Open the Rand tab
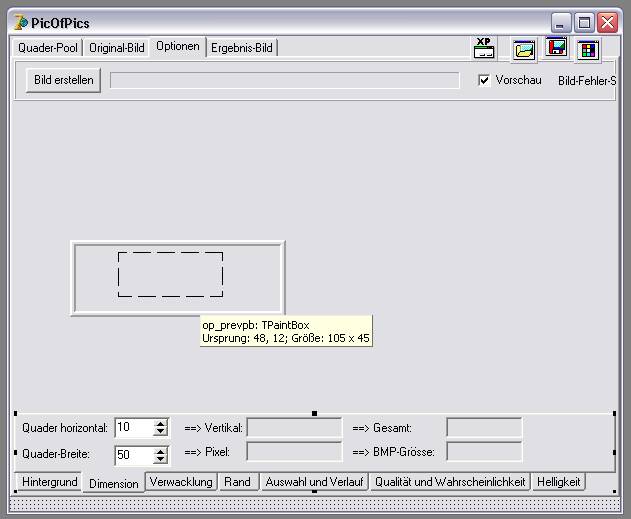Image resolution: width=631 pixels, height=519 pixels. coord(237,482)
